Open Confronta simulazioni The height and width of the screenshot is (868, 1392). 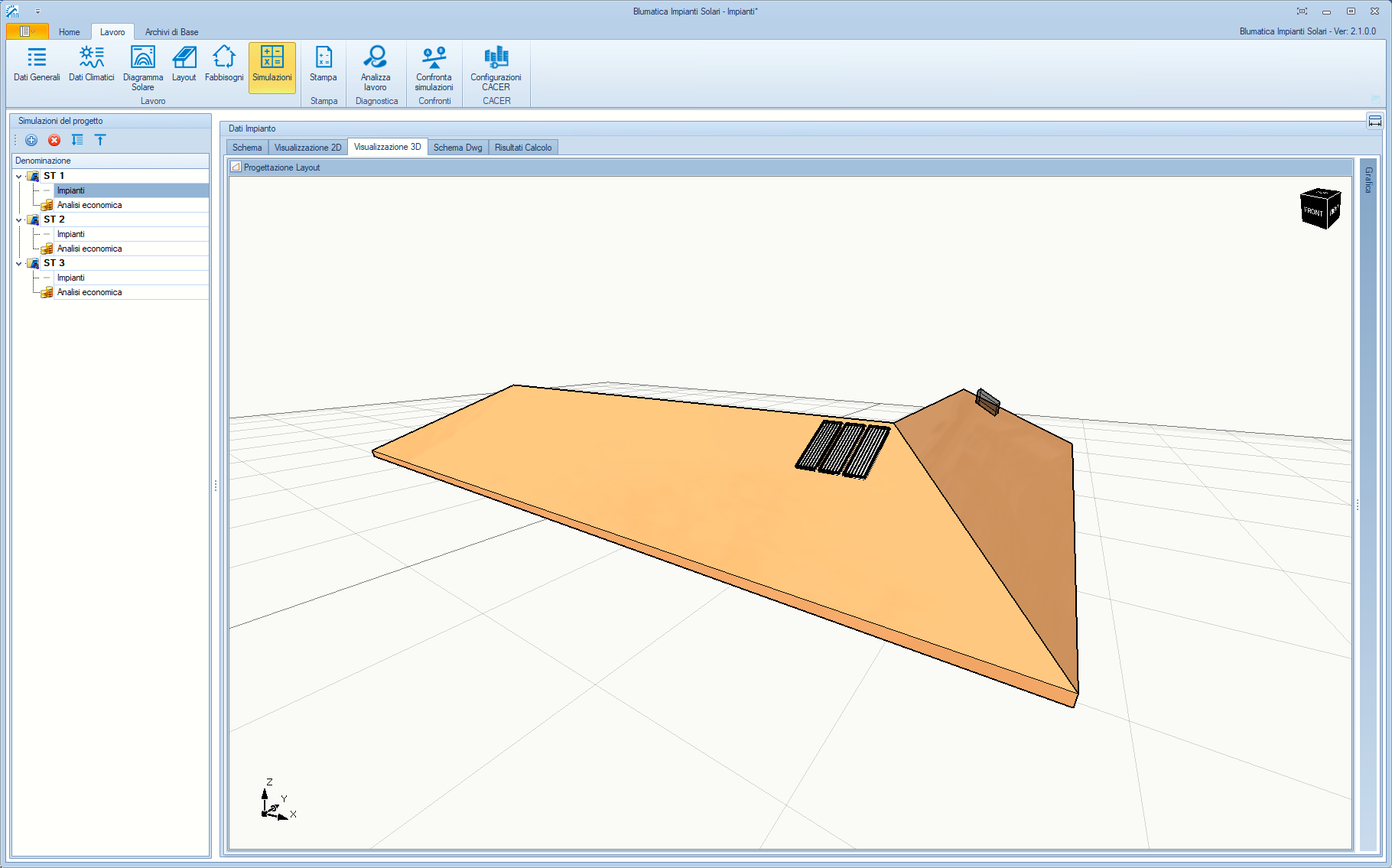(x=434, y=66)
